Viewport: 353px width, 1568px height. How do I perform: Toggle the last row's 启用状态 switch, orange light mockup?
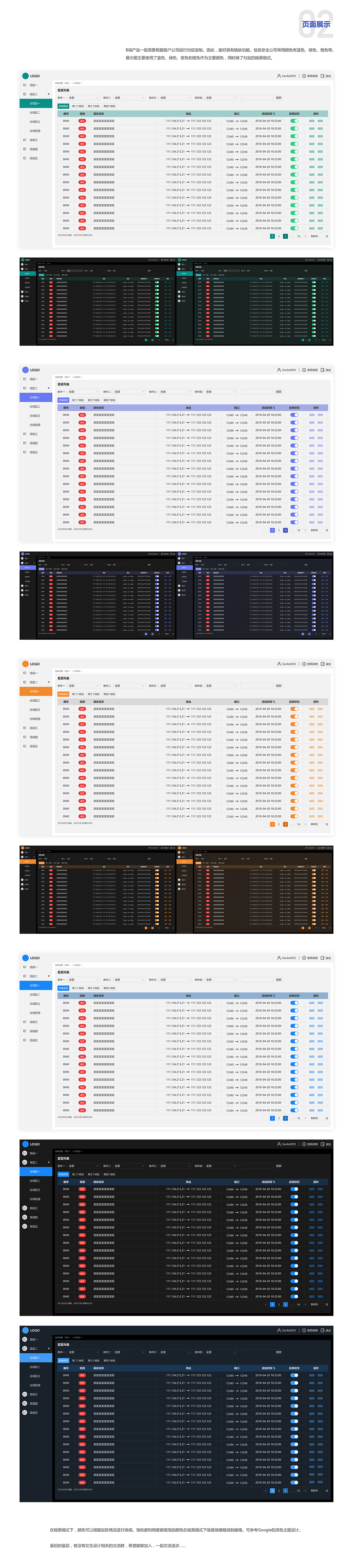[x=295, y=816]
